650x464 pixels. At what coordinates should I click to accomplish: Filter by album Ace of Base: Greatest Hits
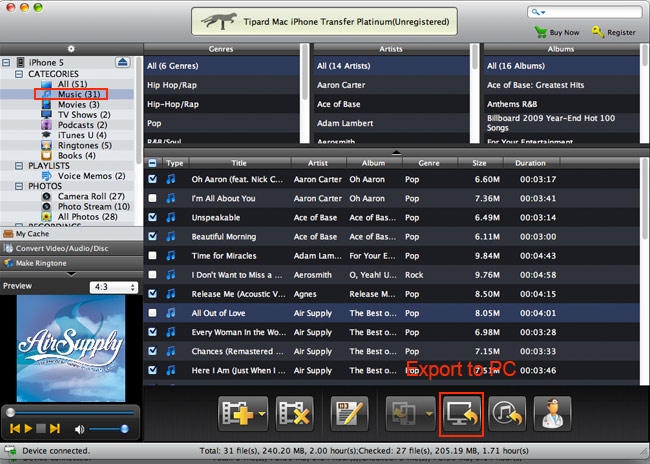click(562, 85)
